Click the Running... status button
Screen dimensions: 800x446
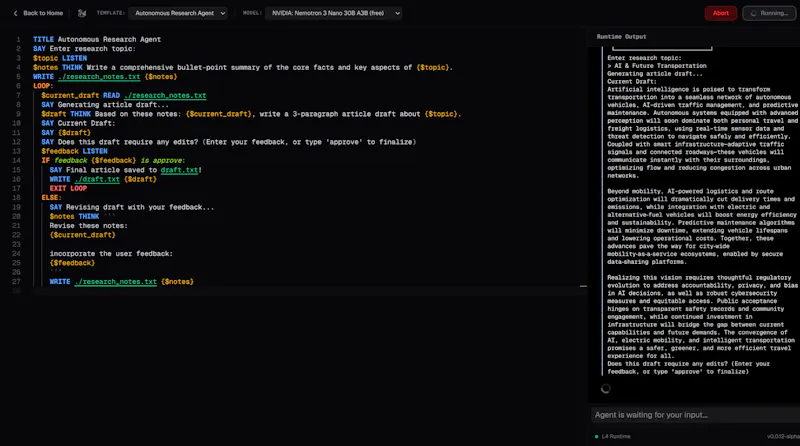point(769,13)
